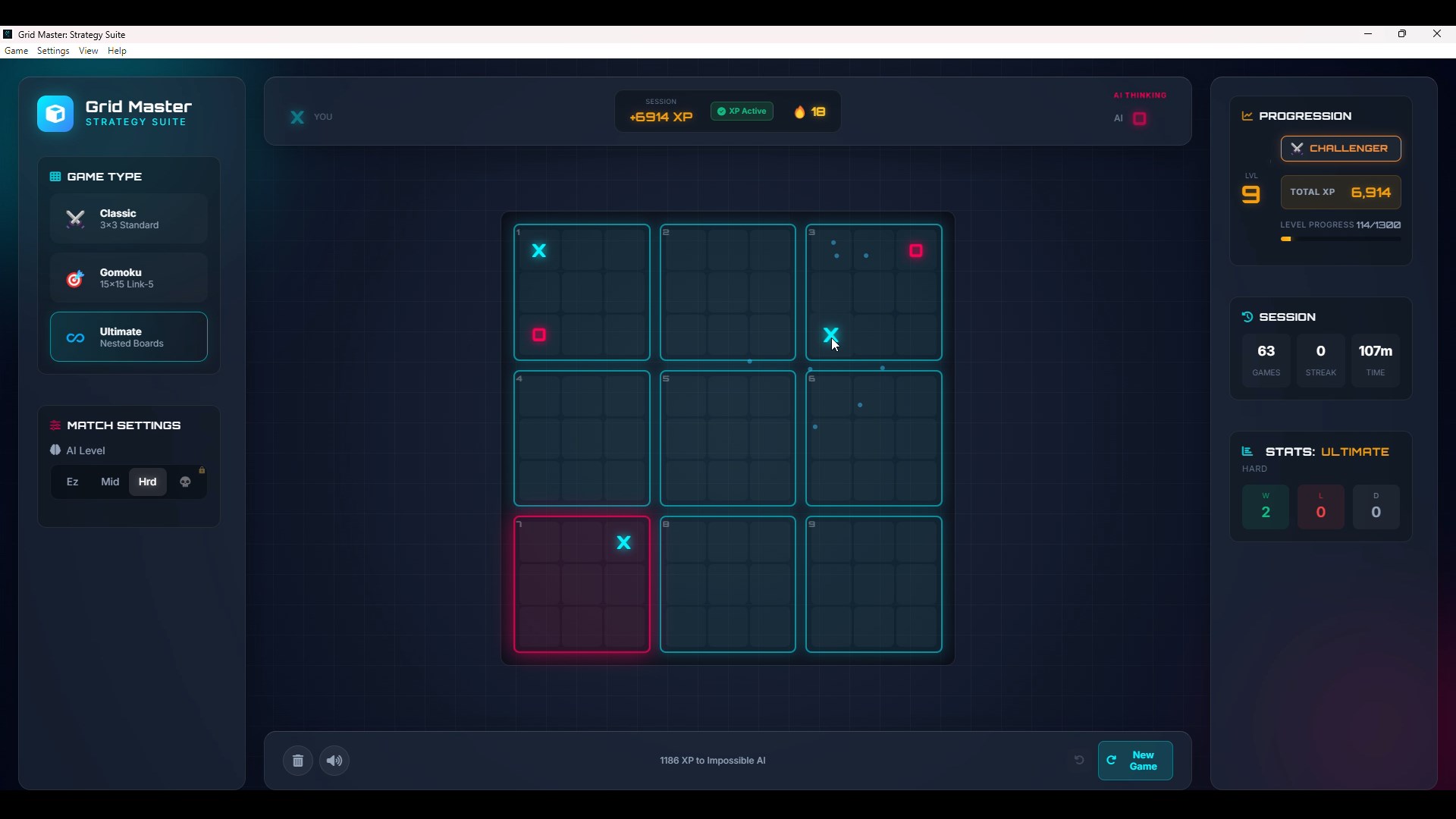Open the Game menu

pyautogui.click(x=17, y=51)
